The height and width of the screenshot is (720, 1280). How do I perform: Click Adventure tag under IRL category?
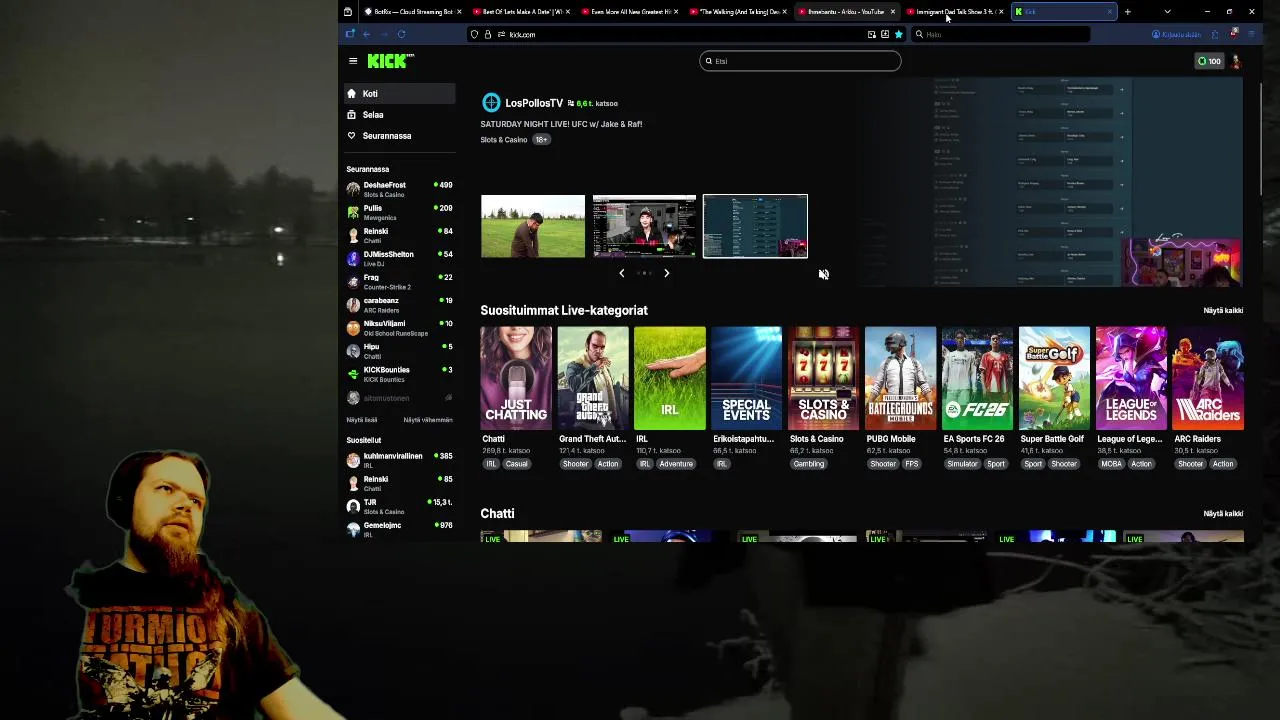point(676,464)
